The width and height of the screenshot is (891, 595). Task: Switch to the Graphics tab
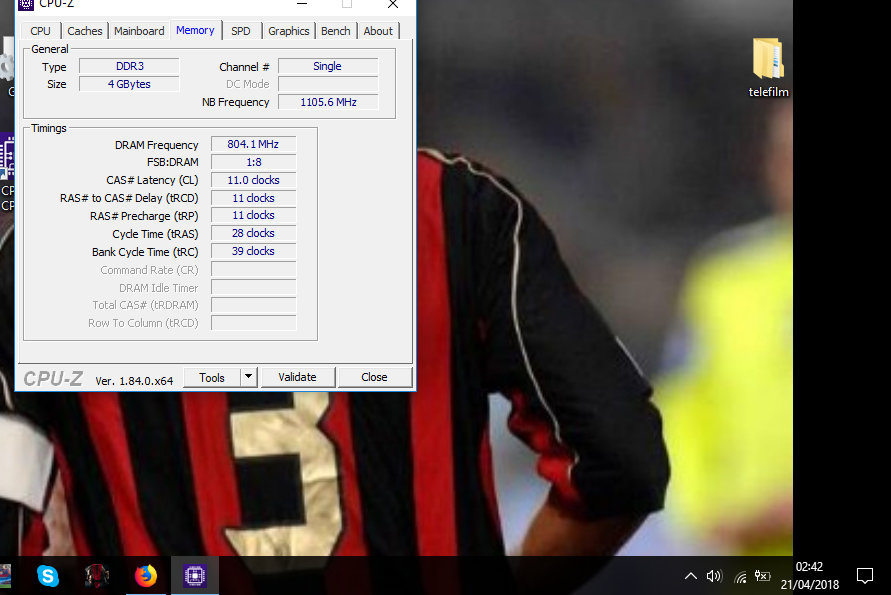[x=289, y=31]
